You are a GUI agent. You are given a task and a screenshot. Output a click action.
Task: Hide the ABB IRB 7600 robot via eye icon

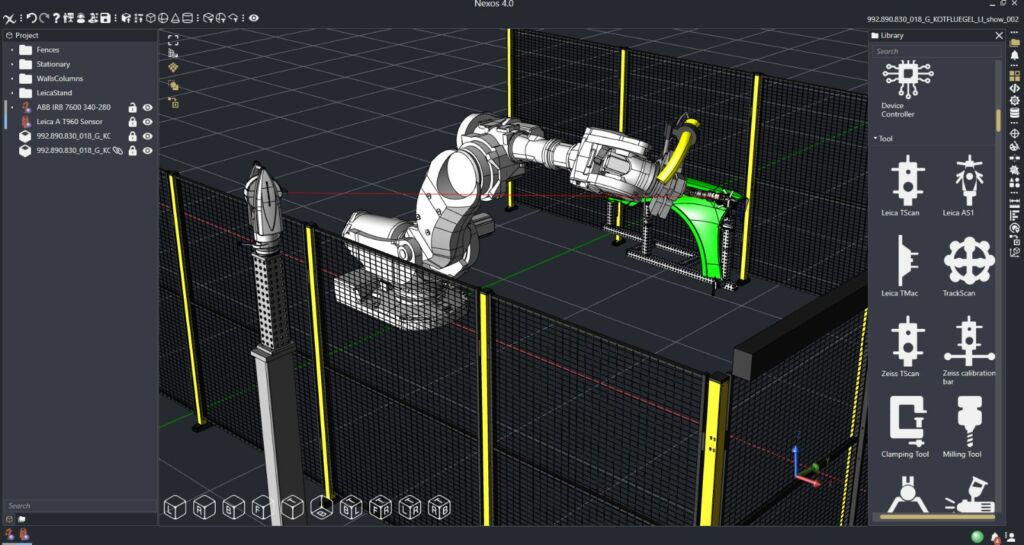tap(147, 107)
